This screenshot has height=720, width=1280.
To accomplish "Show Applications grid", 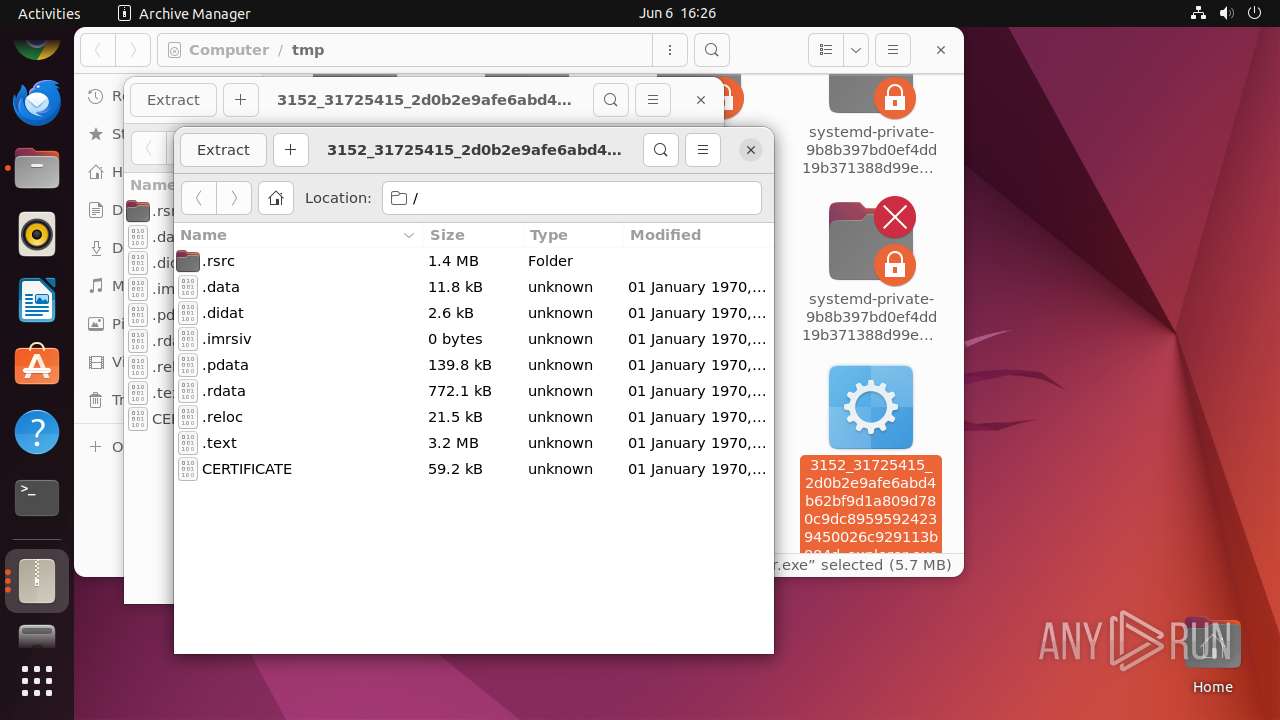I will tap(37, 681).
